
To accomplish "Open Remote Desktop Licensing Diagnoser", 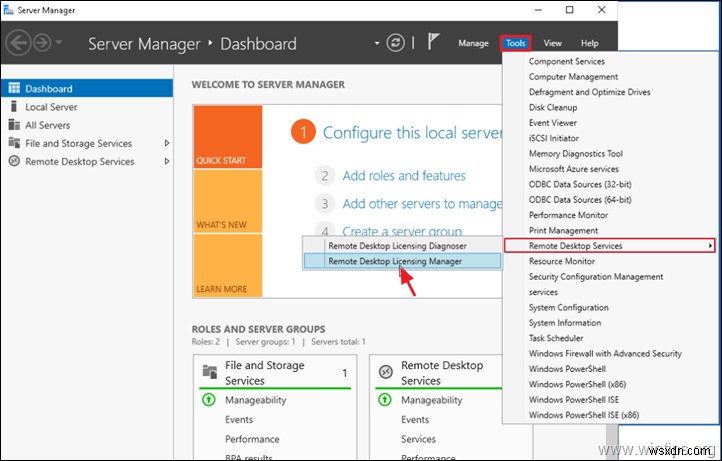I will point(402,246).
